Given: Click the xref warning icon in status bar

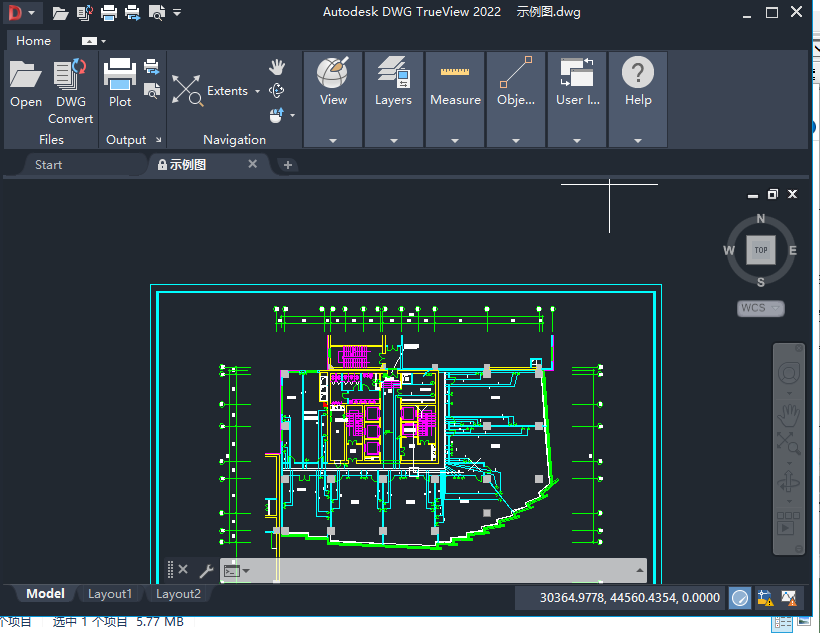Looking at the screenshot, I should [765, 598].
